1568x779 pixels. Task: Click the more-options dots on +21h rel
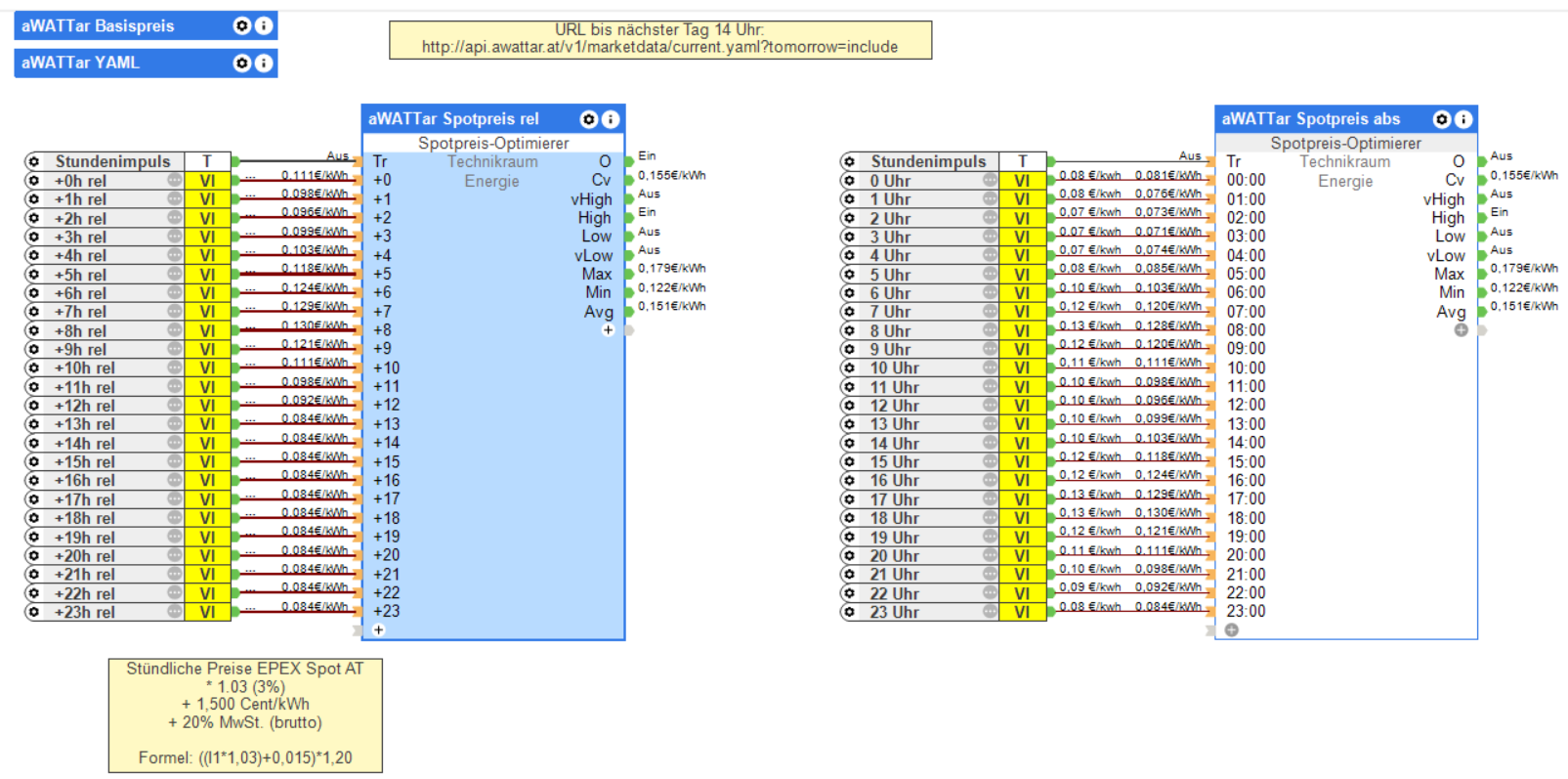point(175,575)
